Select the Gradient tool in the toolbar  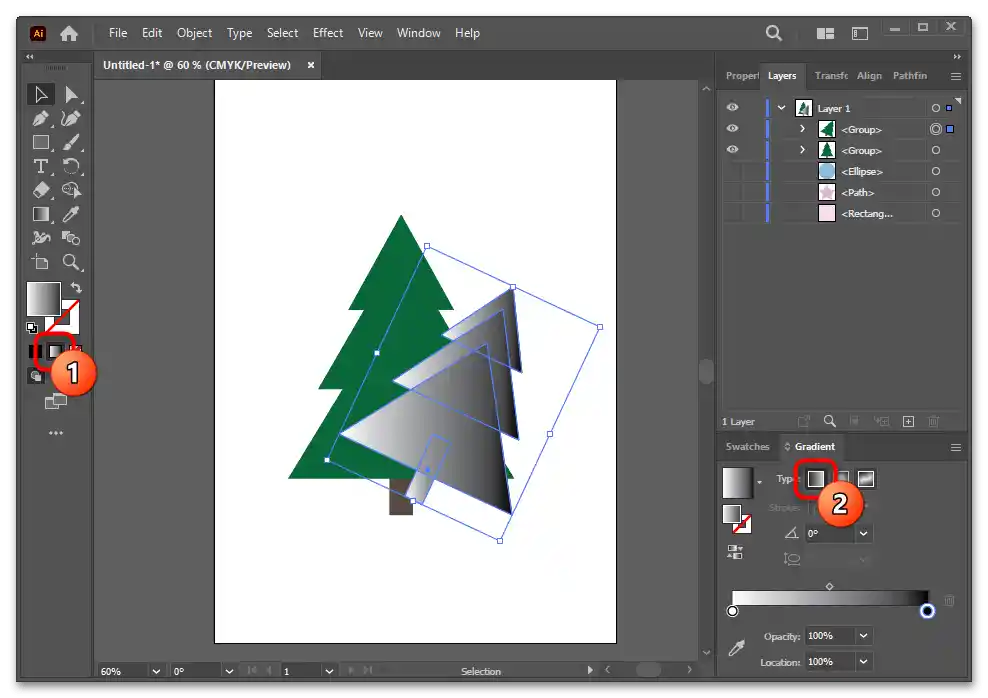(x=41, y=214)
